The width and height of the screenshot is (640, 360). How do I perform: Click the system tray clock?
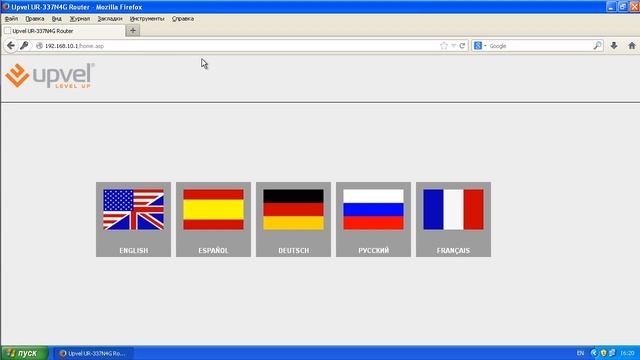[627, 353]
